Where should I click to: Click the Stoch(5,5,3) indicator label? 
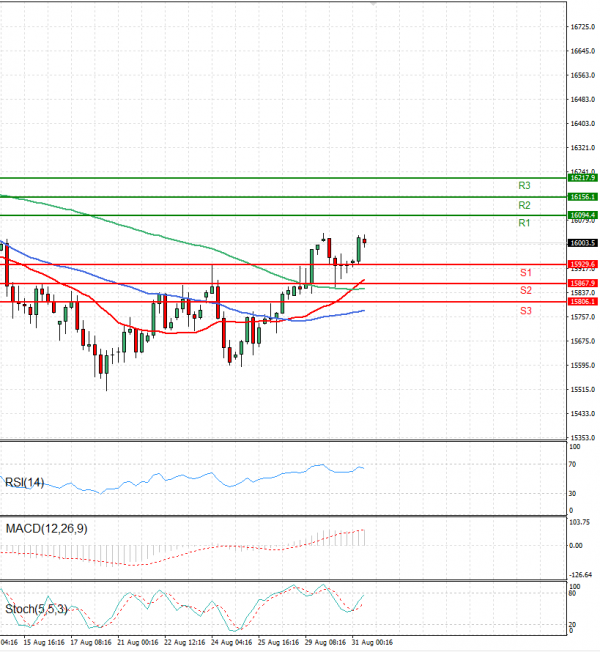pyautogui.click(x=36, y=609)
